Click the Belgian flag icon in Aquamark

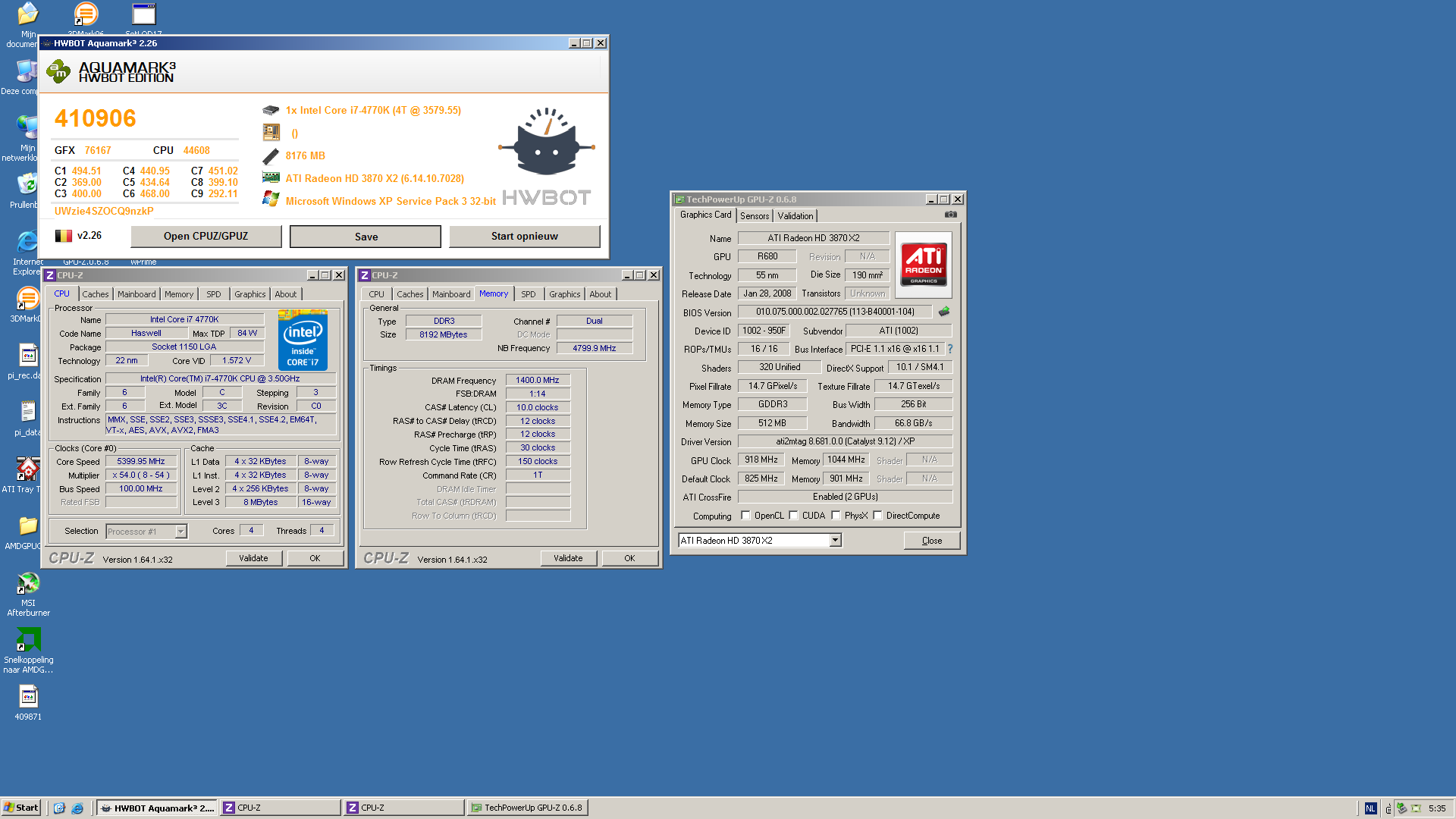pyautogui.click(x=63, y=236)
